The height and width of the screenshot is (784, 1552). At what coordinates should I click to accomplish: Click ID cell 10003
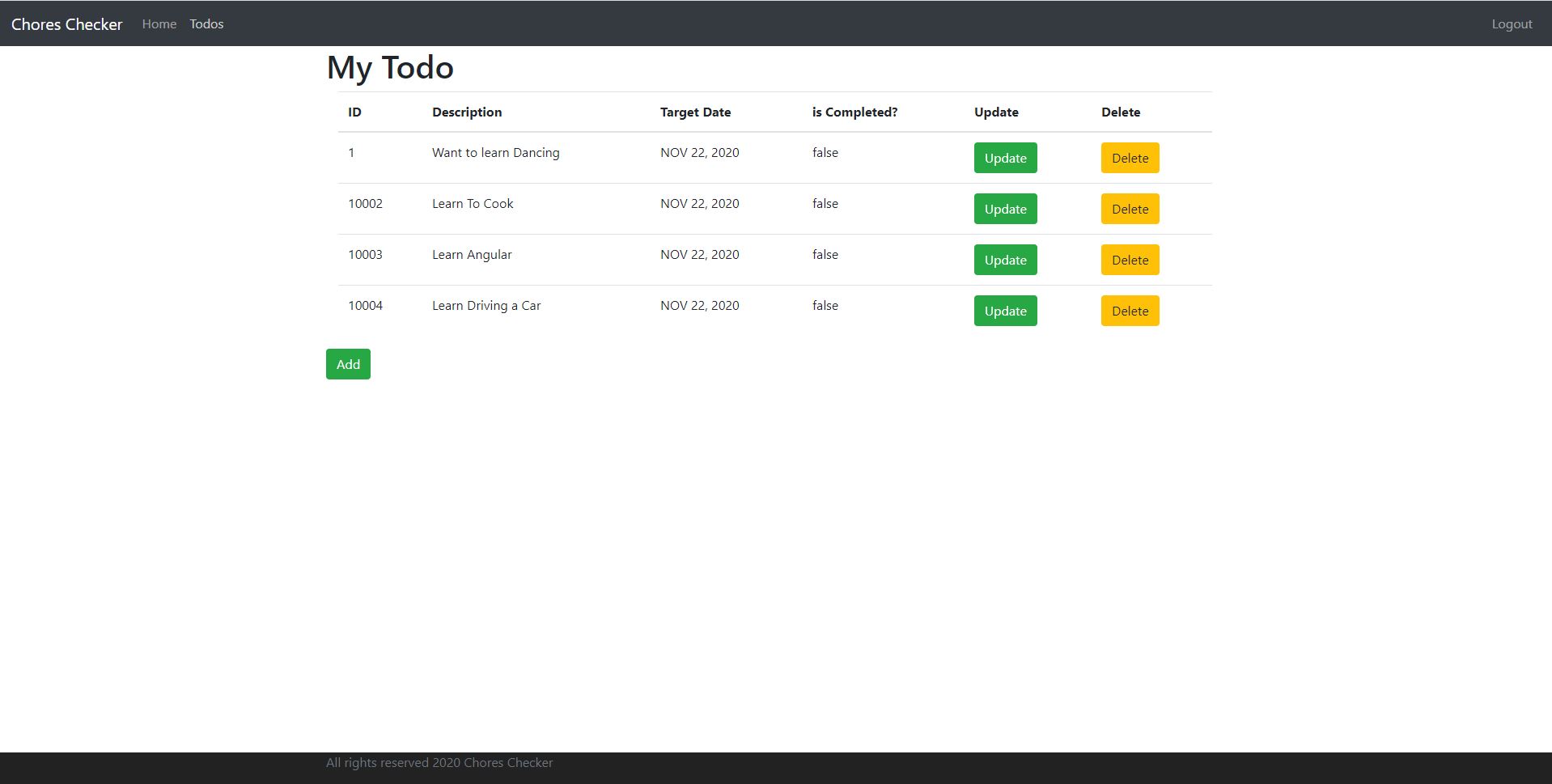pyautogui.click(x=365, y=255)
